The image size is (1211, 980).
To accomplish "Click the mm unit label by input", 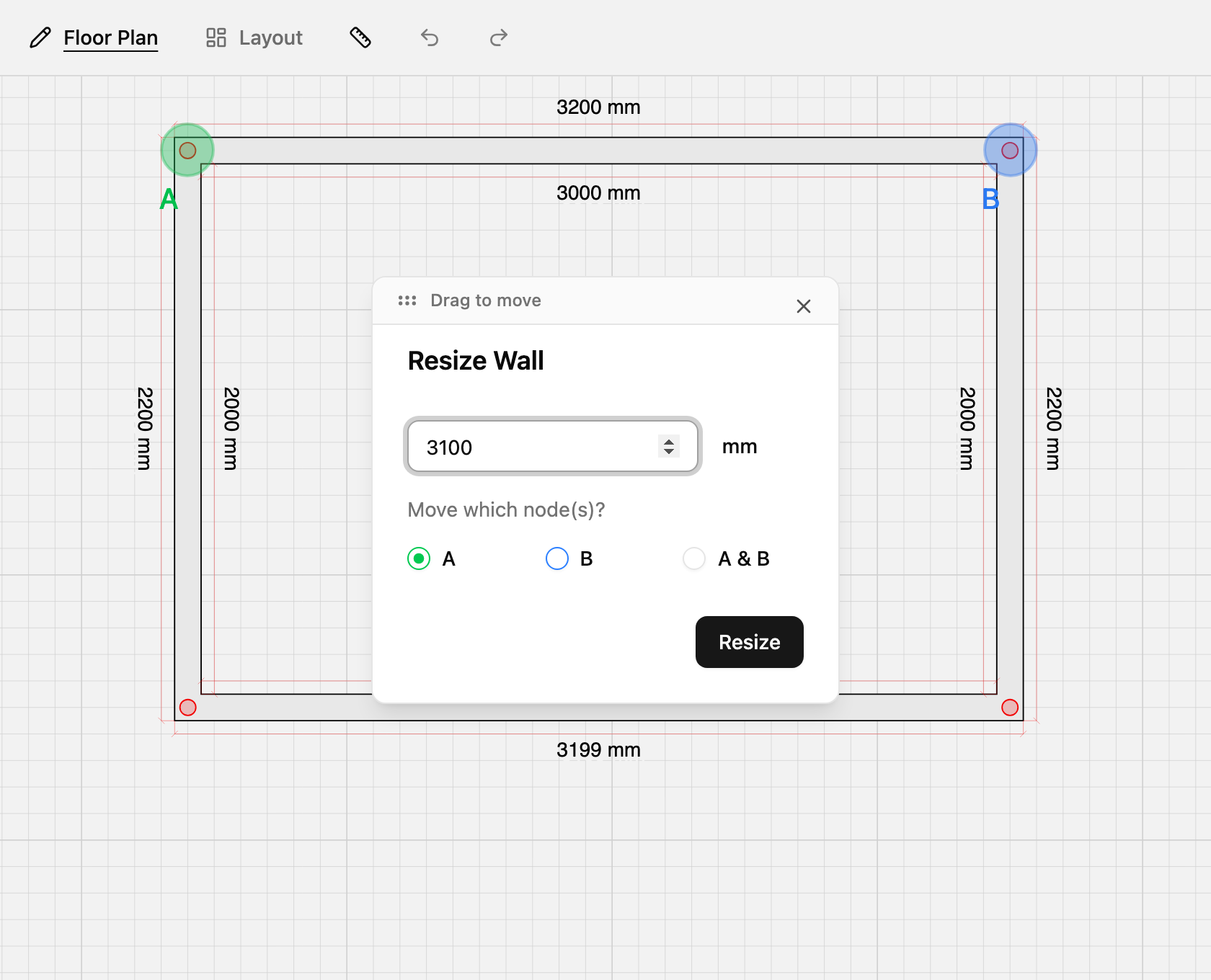I will 740,447.
